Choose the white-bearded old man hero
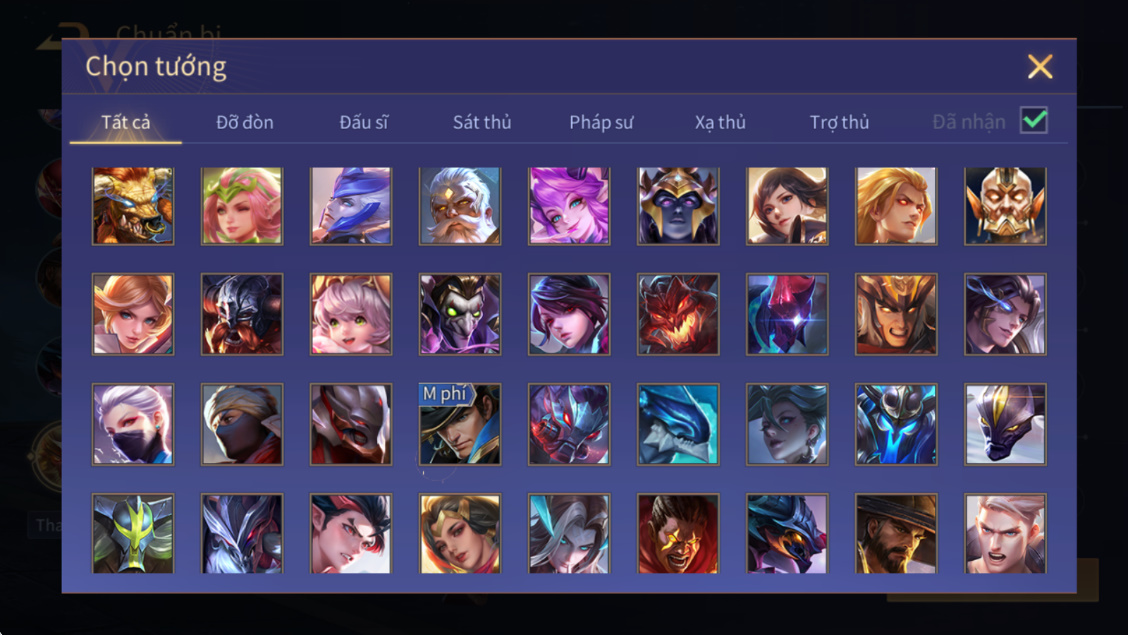 click(460, 206)
